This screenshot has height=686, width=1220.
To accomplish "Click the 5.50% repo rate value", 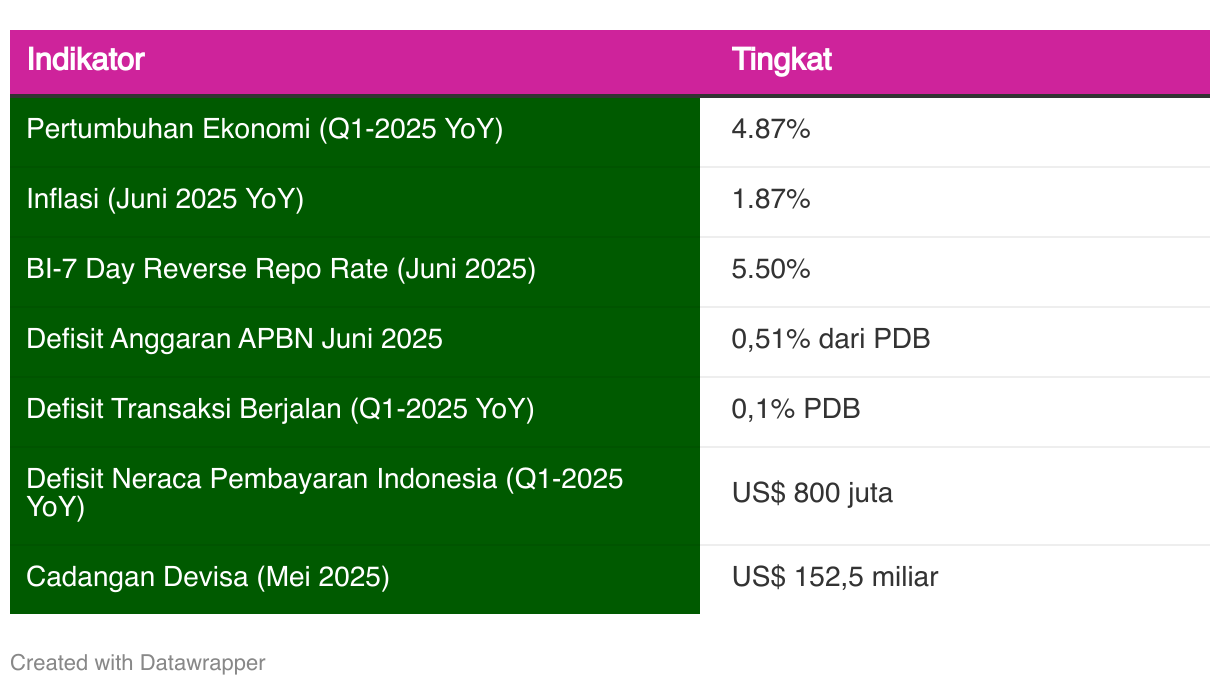I will [x=771, y=270].
